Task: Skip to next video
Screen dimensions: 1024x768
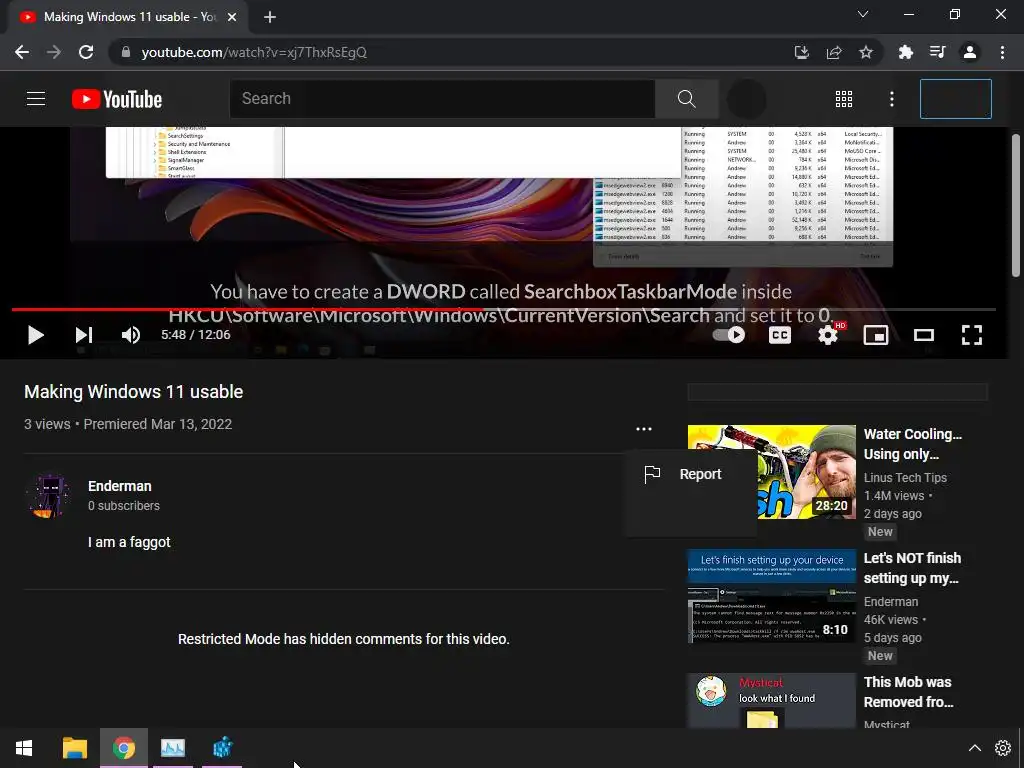Action: (x=84, y=335)
